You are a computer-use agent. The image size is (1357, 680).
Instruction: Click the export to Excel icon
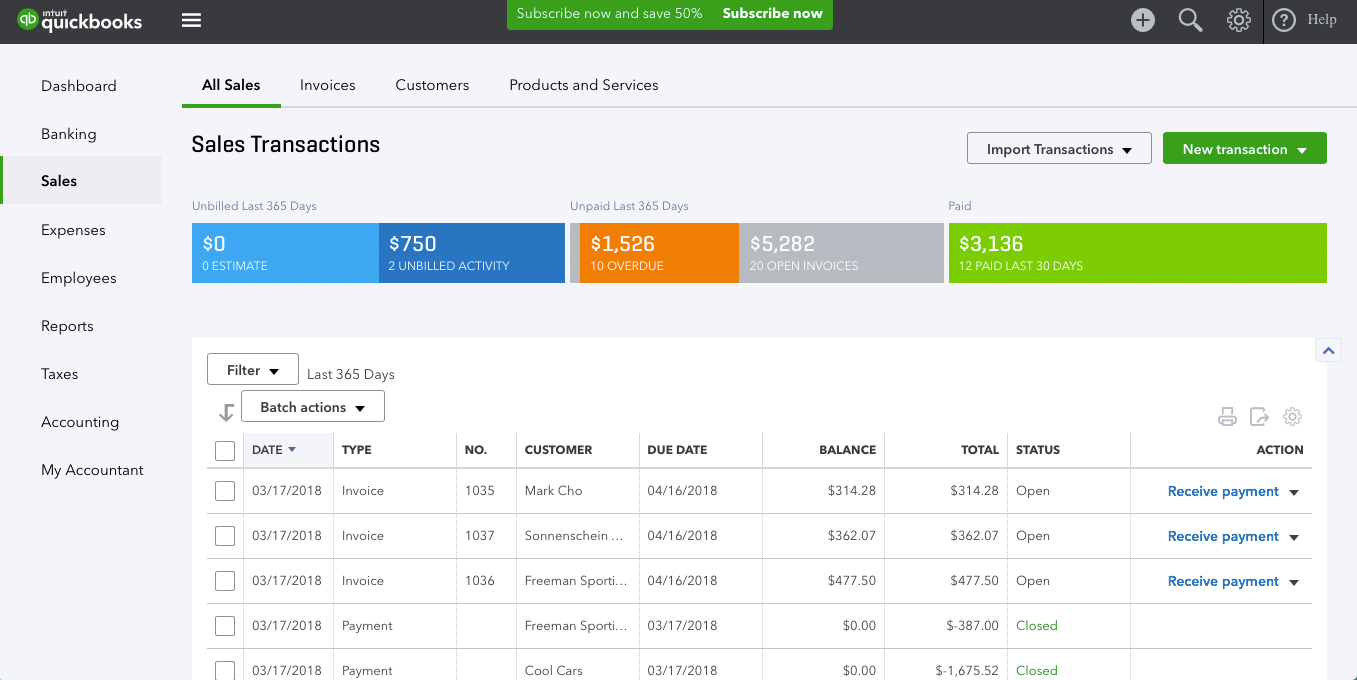click(x=1260, y=416)
